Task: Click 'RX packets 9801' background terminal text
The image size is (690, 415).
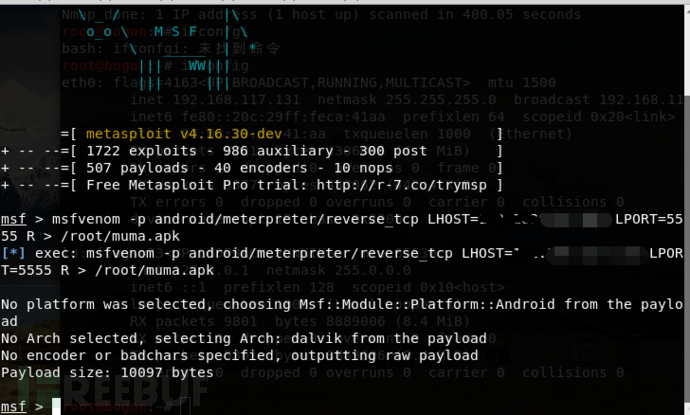Action: [193, 322]
